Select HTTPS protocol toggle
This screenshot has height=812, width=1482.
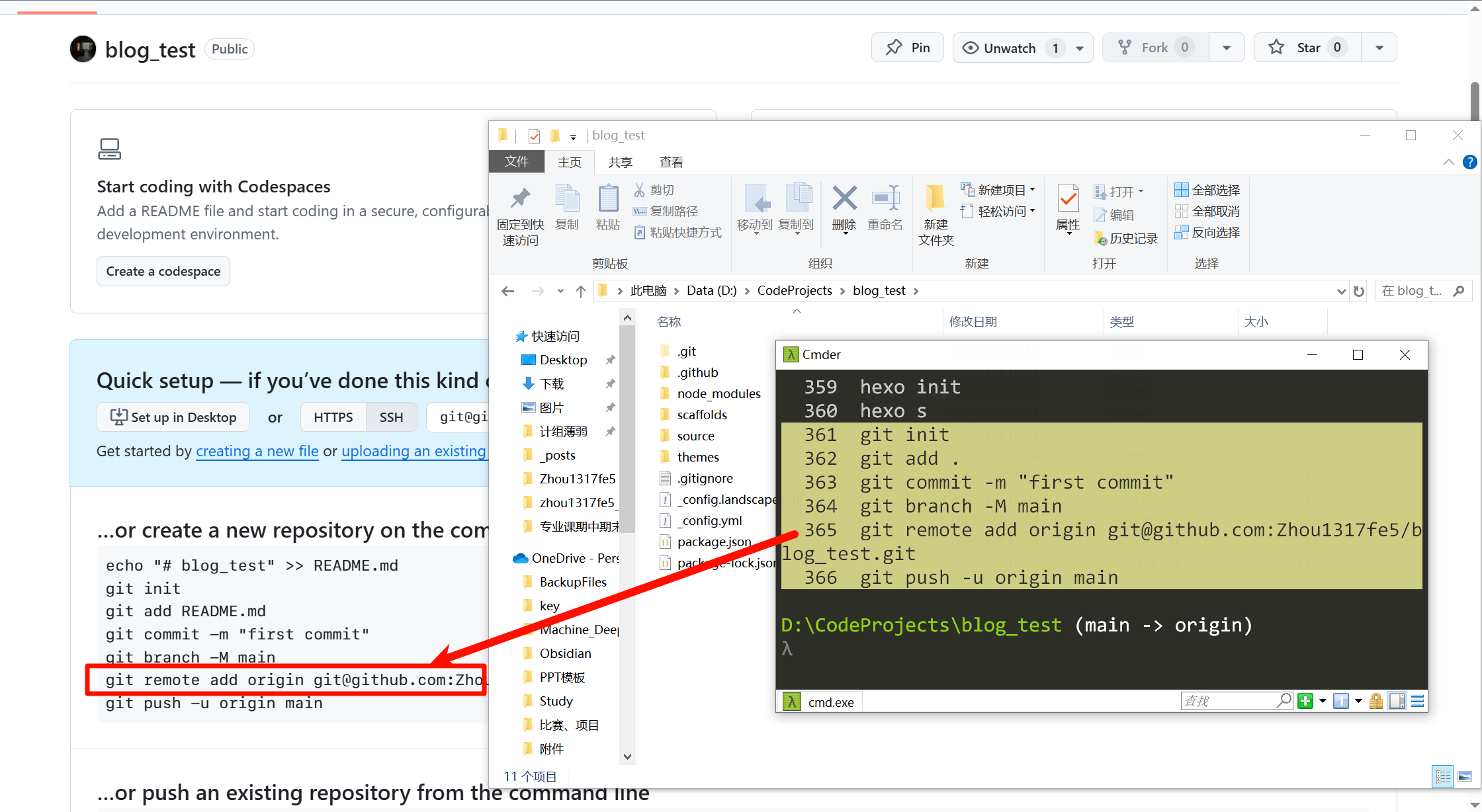tap(333, 417)
